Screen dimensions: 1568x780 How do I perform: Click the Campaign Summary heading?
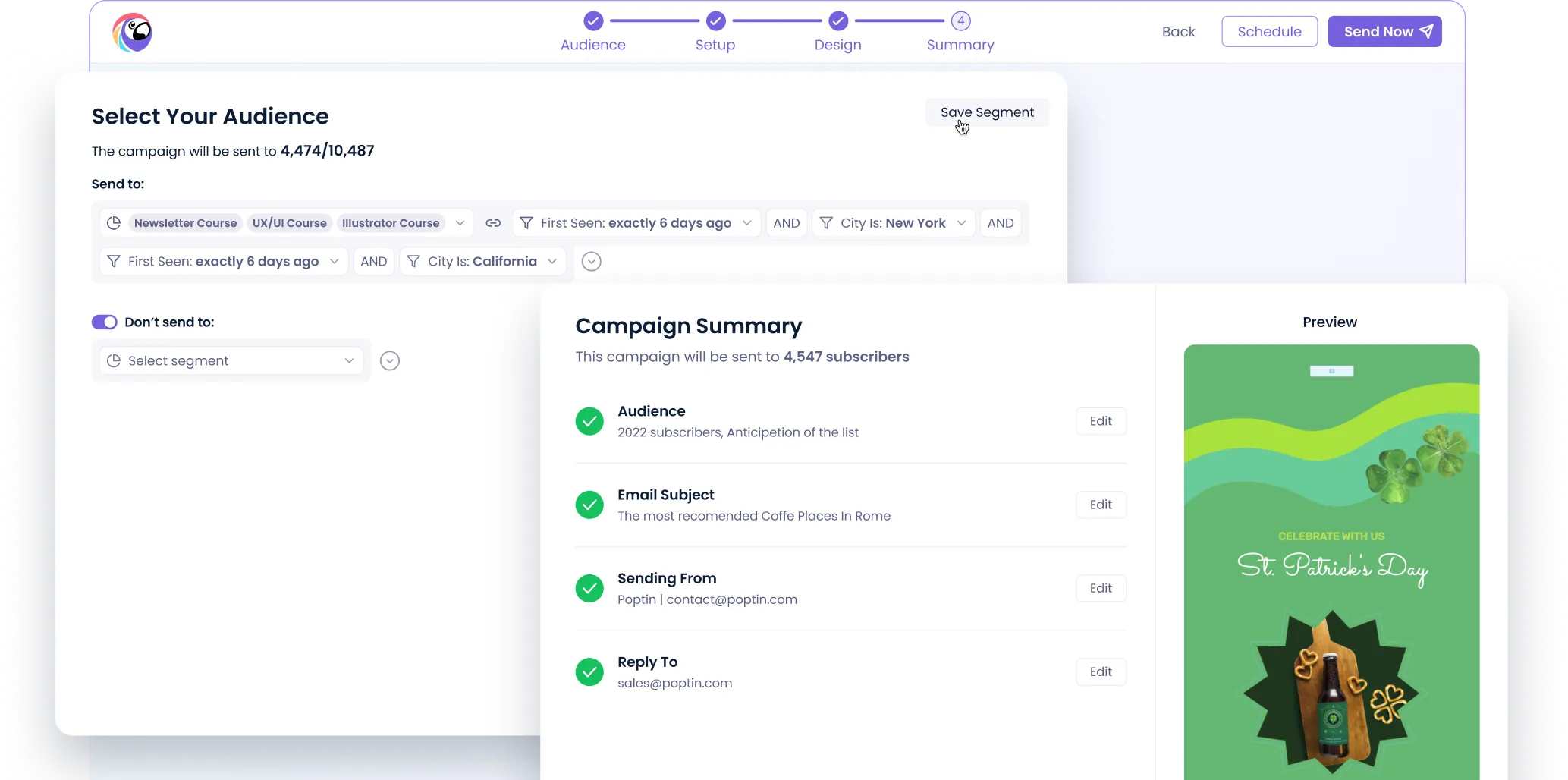[x=689, y=326]
